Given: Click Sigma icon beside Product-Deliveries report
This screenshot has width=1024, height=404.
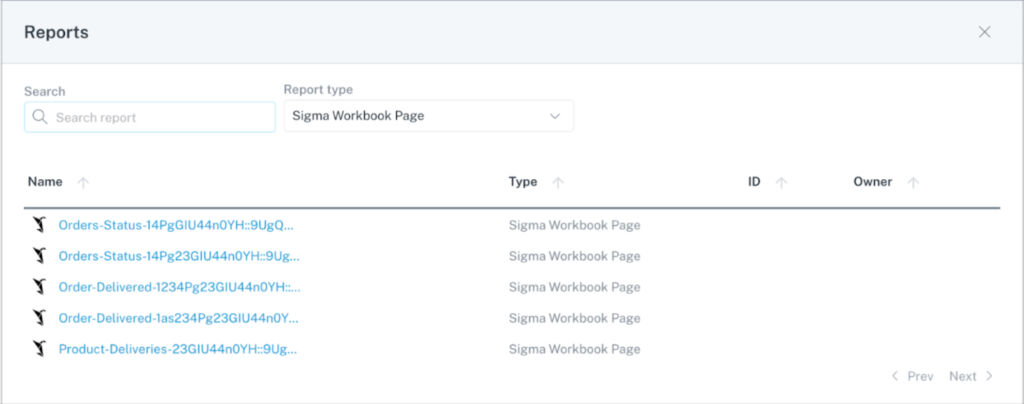Looking at the screenshot, I should pyautogui.click(x=40, y=349).
